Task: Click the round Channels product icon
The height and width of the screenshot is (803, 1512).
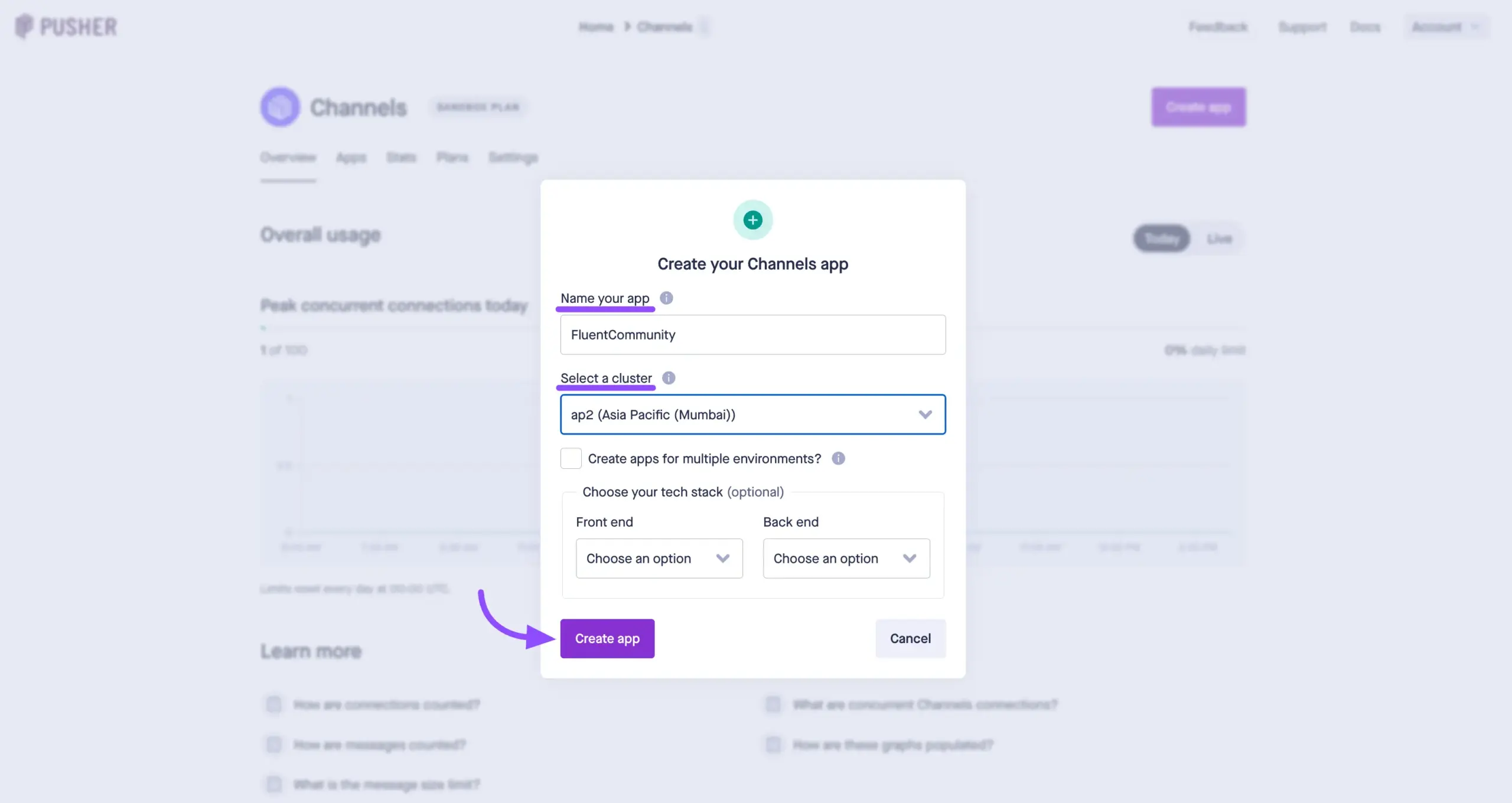Action: click(x=280, y=107)
